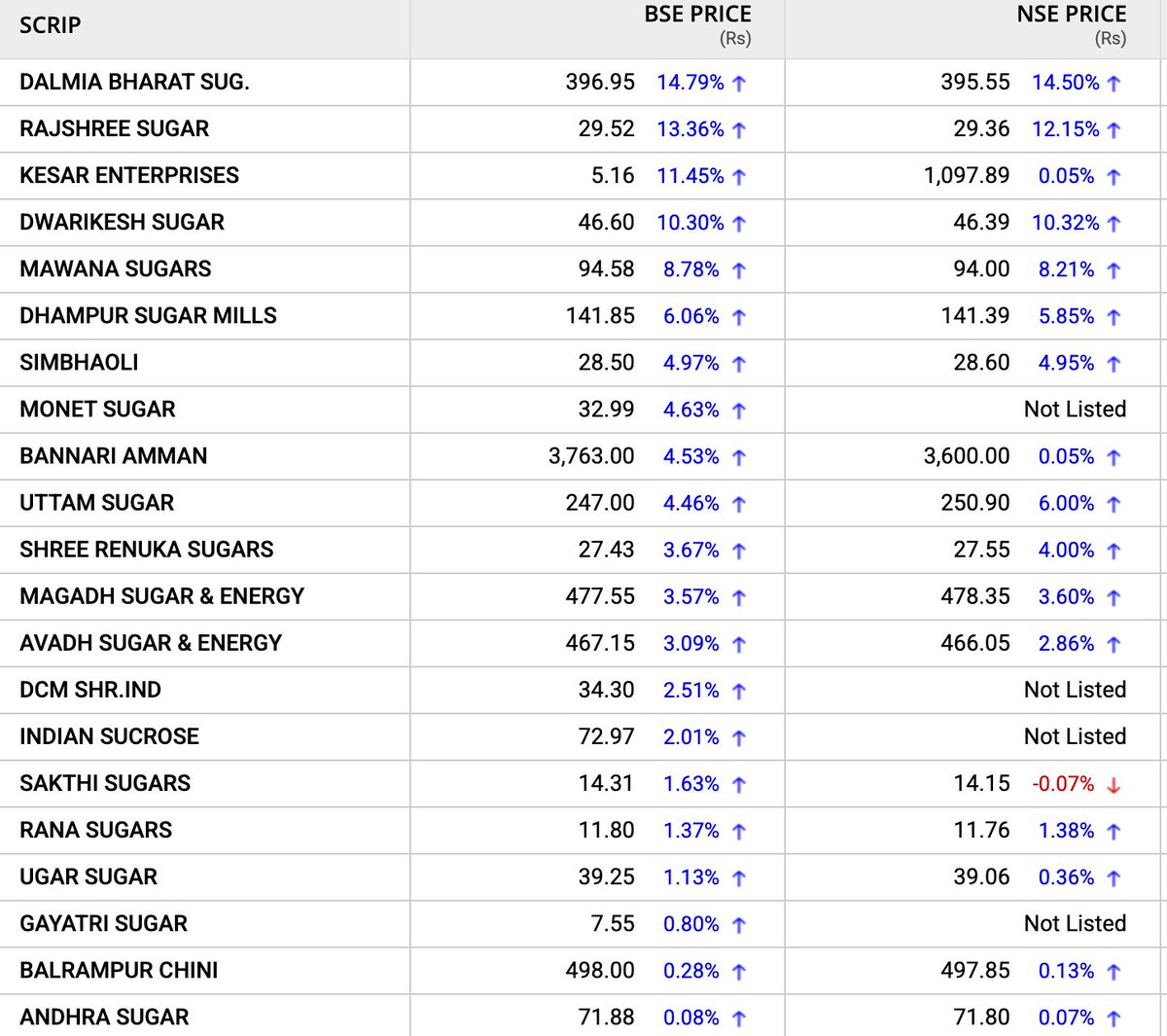Screen dimensions: 1167x1036
Task: Click NSE up arrow in Kesar Enterprises row
Action: point(1114,177)
